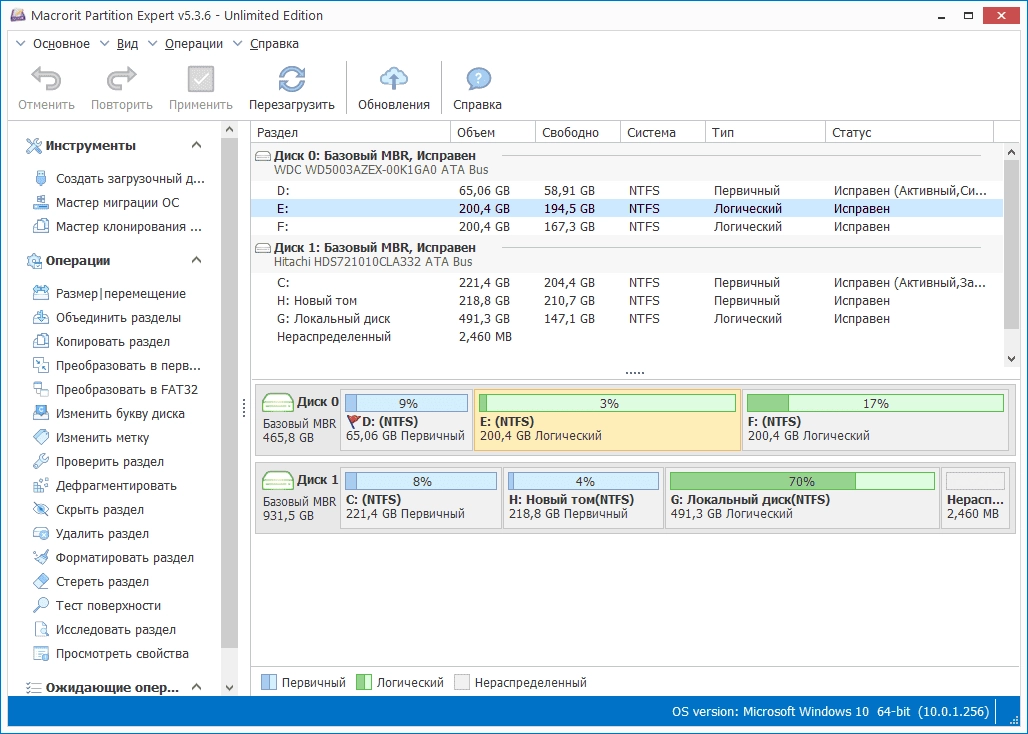Choose Тест поверхности operation
This screenshot has height=734, width=1028.
97,606
